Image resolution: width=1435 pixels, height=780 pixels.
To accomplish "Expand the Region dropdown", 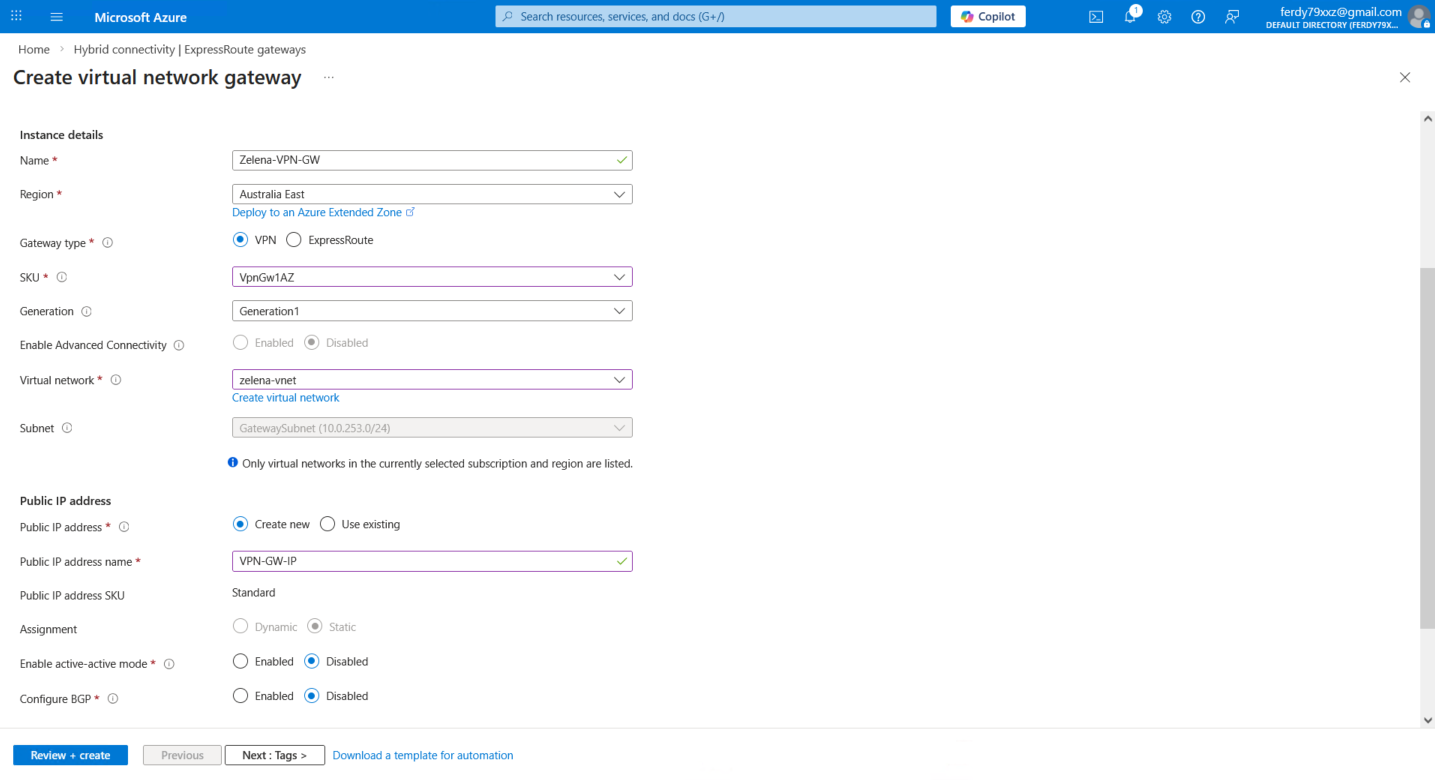I will point(432,194).
